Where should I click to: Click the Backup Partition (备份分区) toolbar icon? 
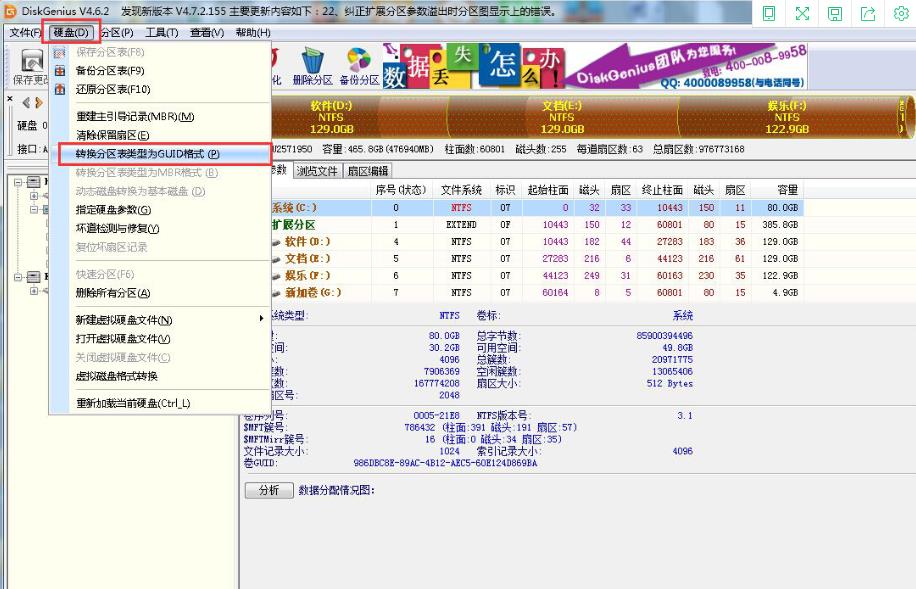coord(359,67)
